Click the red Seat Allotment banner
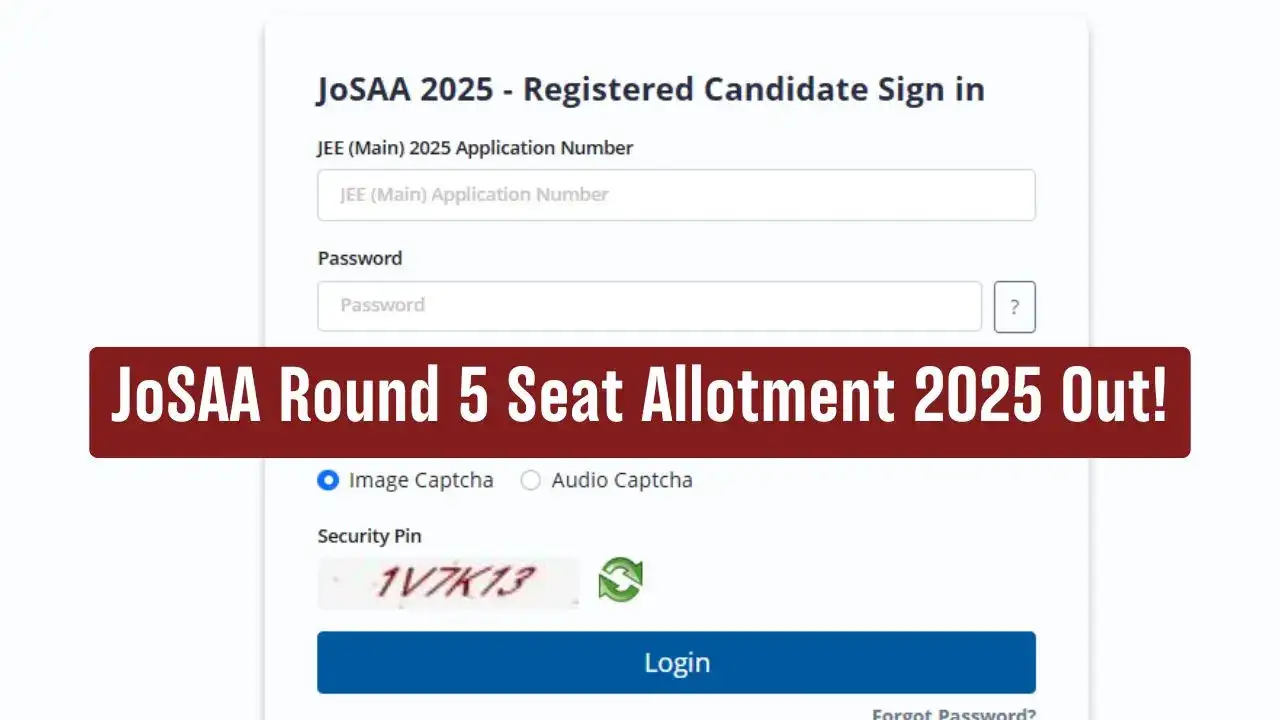 pos(640,402)
